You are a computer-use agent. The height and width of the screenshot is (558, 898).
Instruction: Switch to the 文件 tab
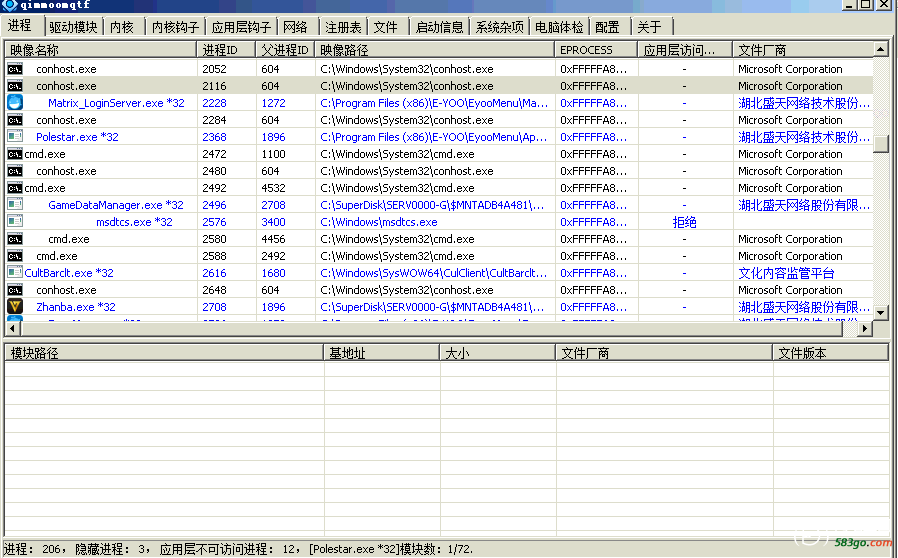[385, 27]
